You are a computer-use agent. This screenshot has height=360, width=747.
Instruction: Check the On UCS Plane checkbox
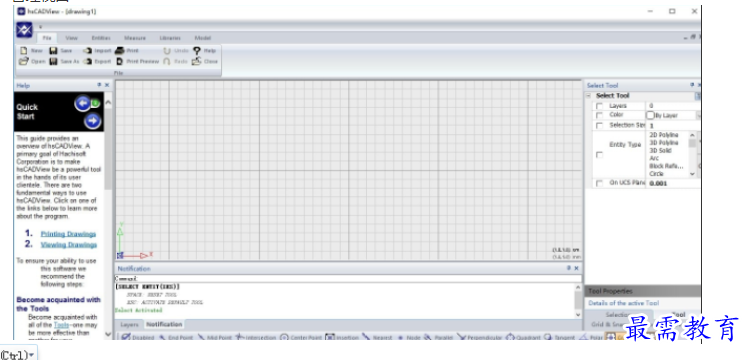pyautogui.click(x=599, y=184)
